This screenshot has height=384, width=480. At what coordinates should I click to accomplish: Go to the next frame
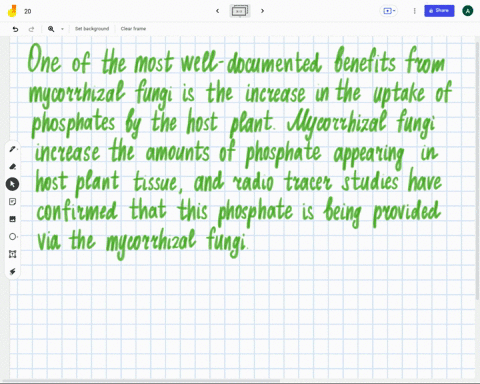(262, 11)
